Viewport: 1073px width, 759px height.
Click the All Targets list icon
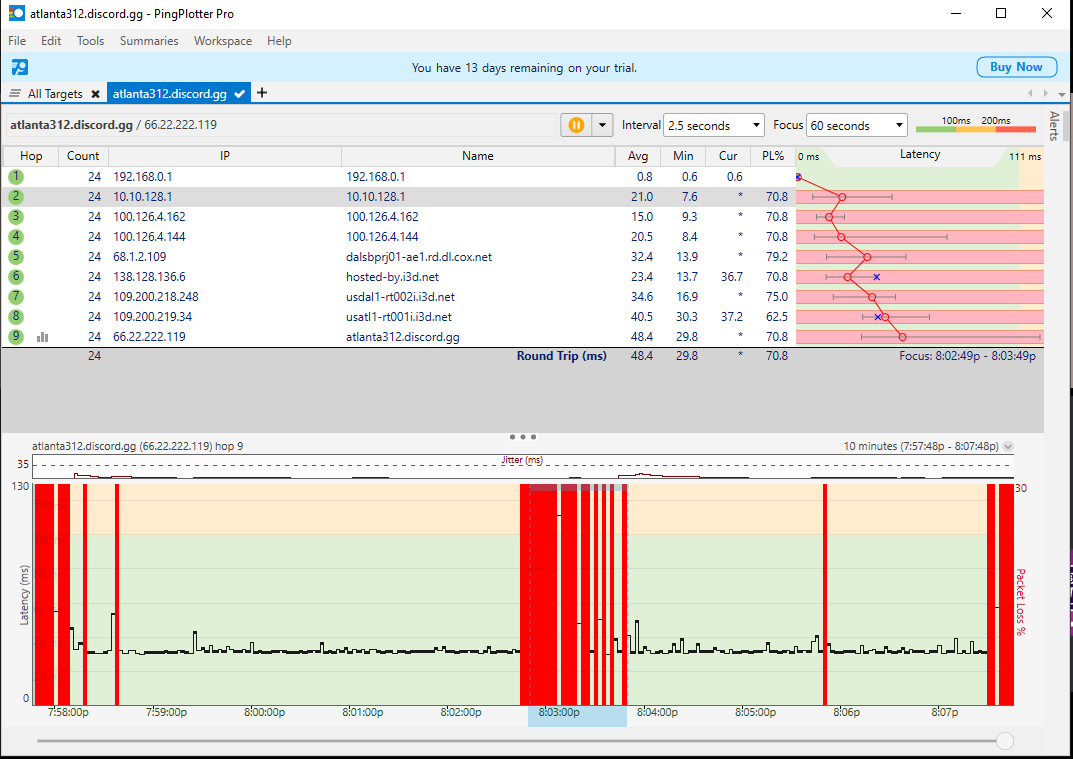[15, 94]
